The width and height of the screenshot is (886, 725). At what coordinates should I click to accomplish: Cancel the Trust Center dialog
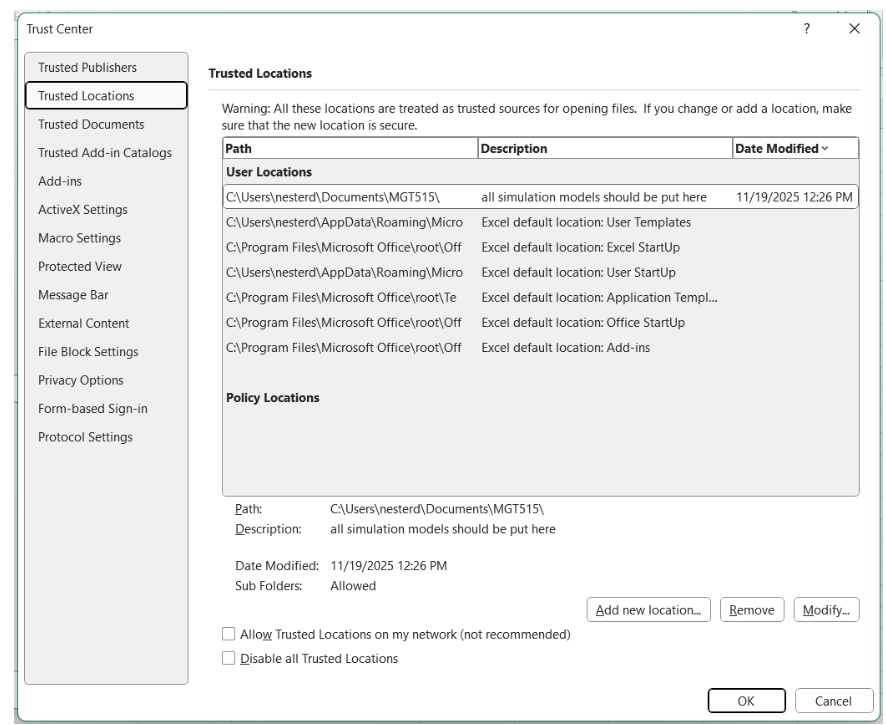coord(833,701)
